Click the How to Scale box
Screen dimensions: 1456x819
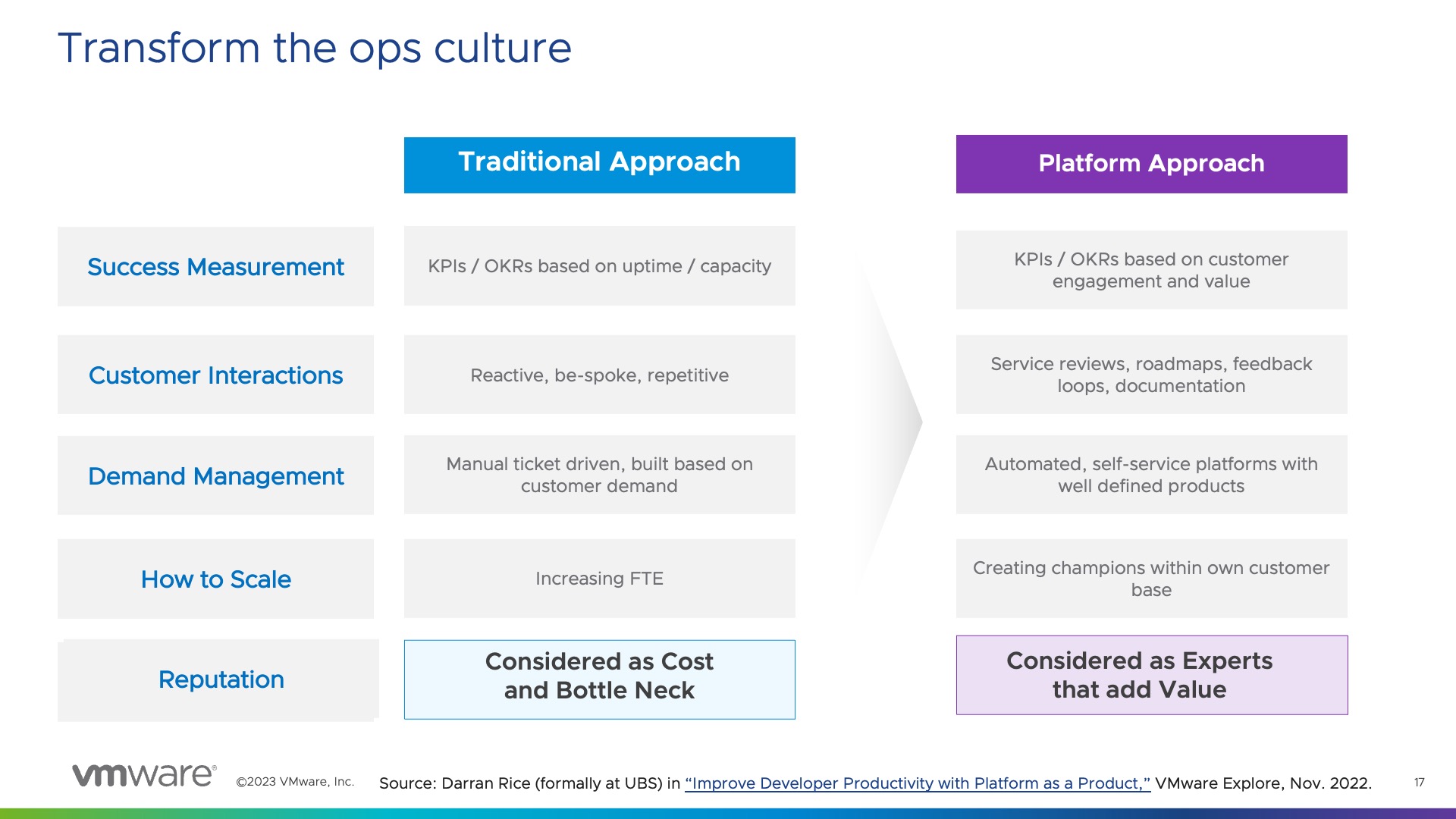click(215, 579)
